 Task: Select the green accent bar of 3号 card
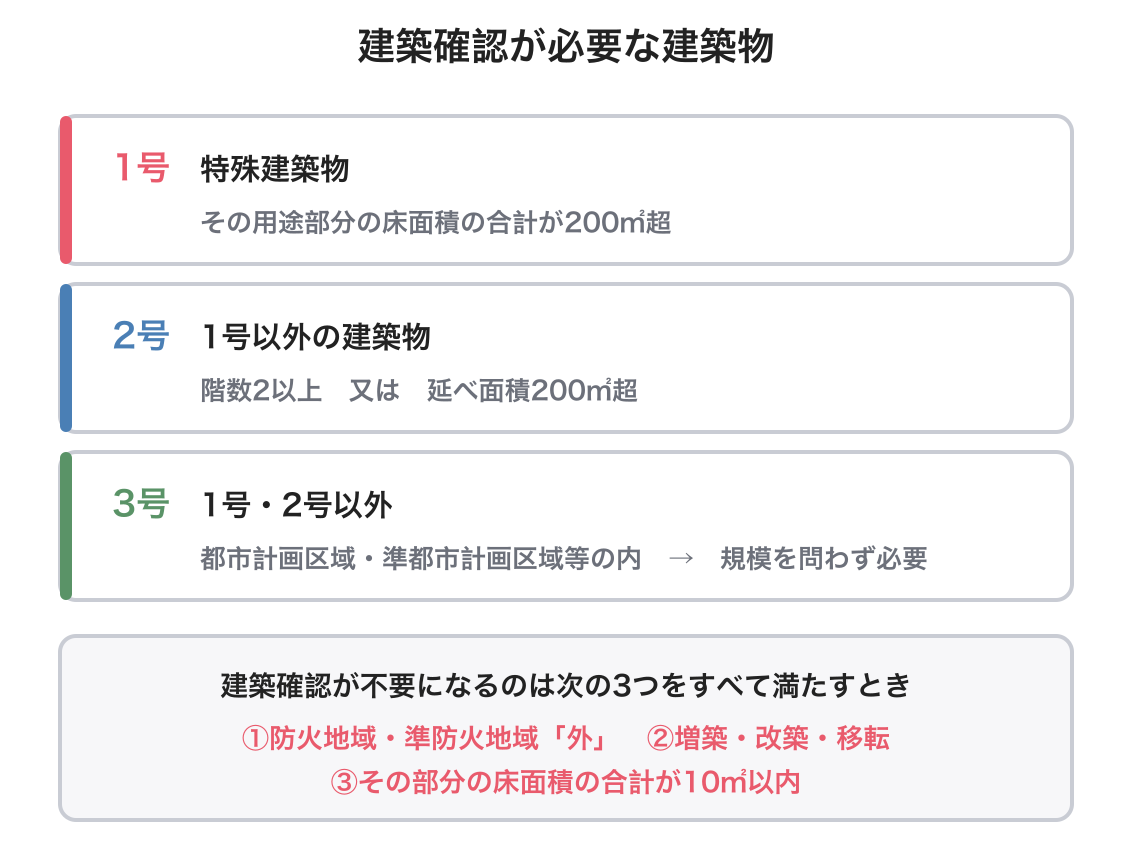click(66, 526)
